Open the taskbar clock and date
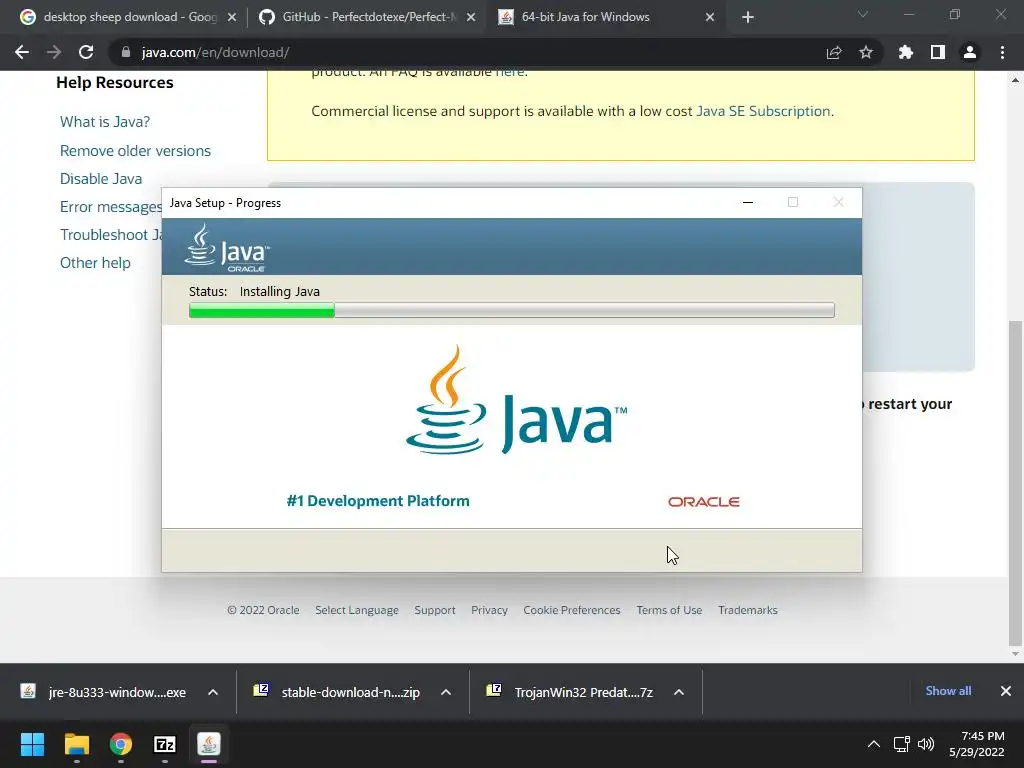 click(976, 744)
